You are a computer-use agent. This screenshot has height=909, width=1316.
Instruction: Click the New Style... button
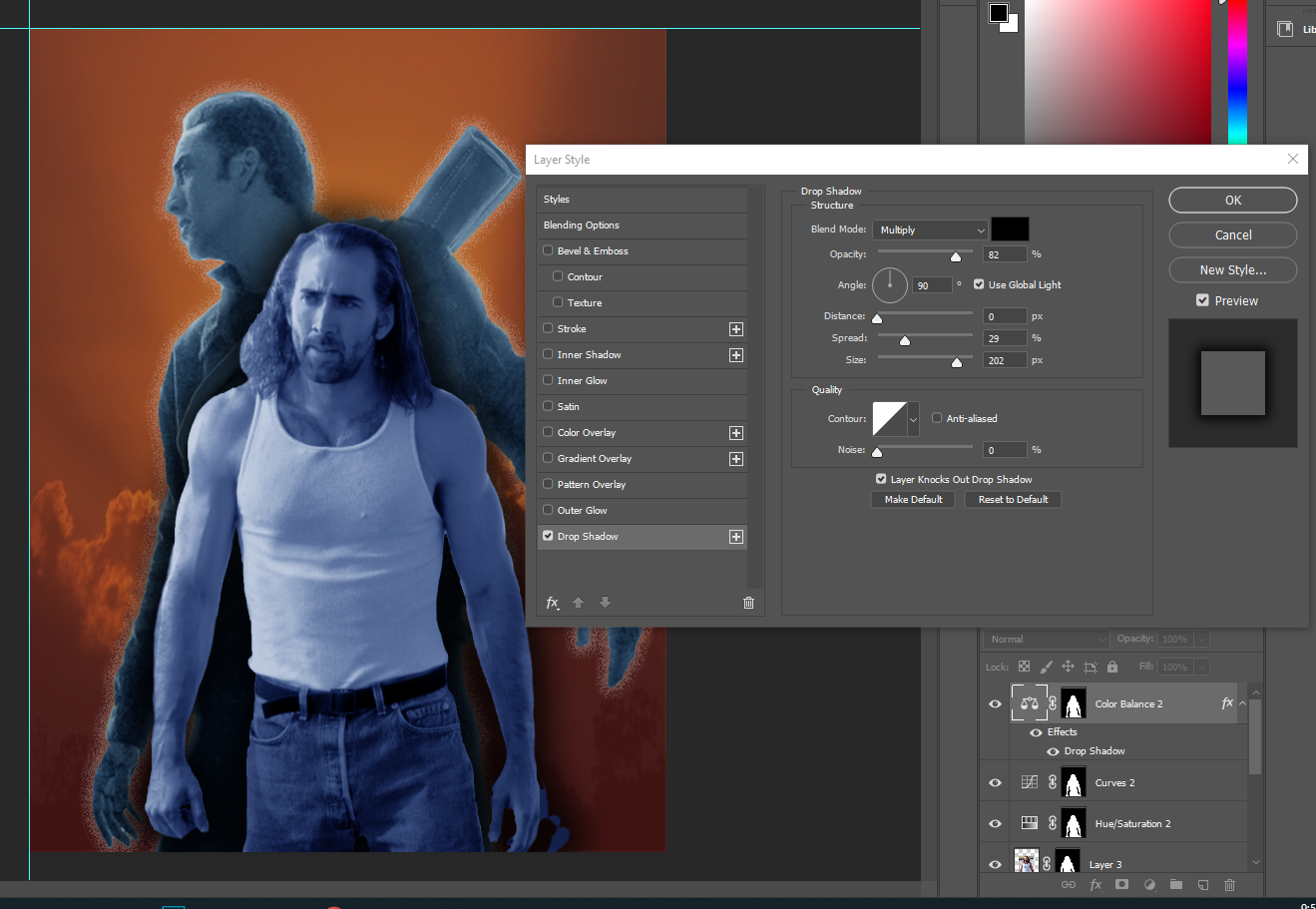point(1233,270)
